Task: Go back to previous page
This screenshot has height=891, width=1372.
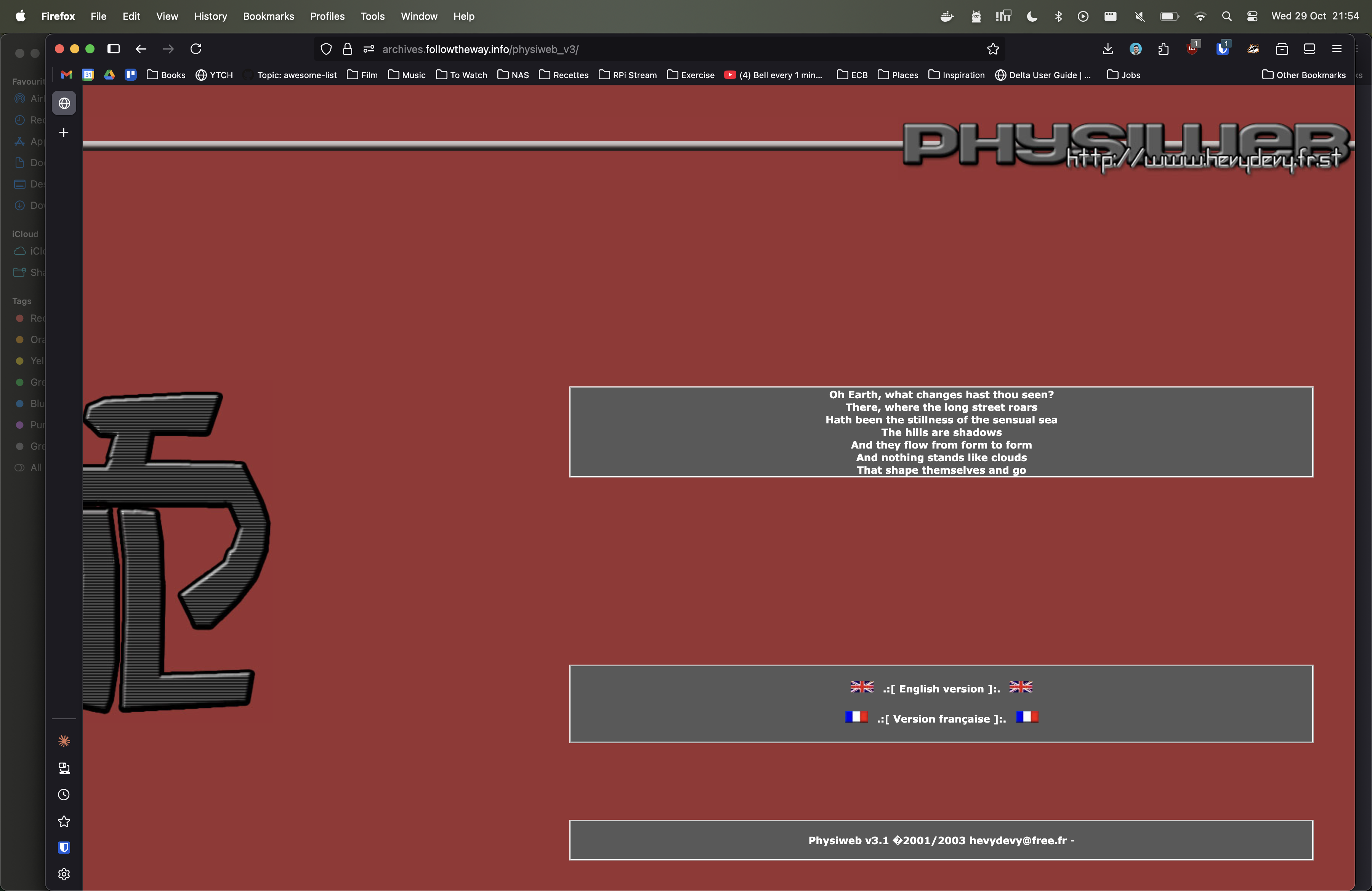Action: 141,49
